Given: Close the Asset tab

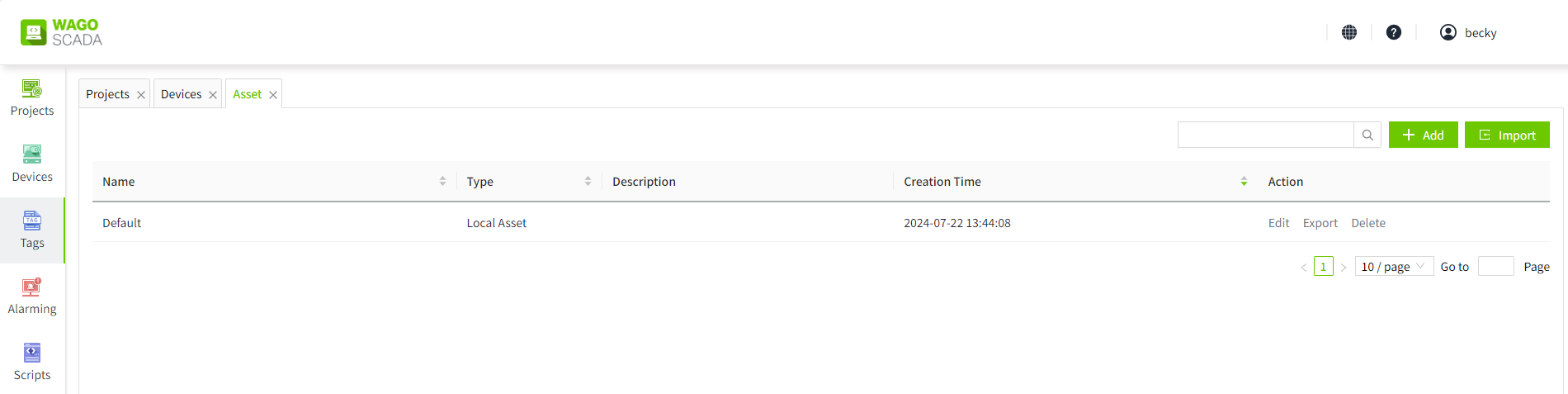Looking at the screenshot, I should [273, 95].
